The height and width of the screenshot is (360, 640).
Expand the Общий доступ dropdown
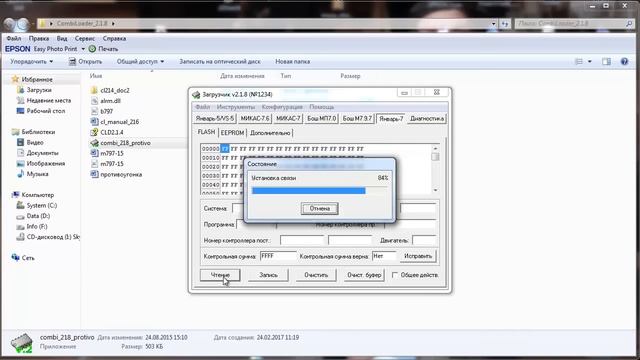(140, 62)
